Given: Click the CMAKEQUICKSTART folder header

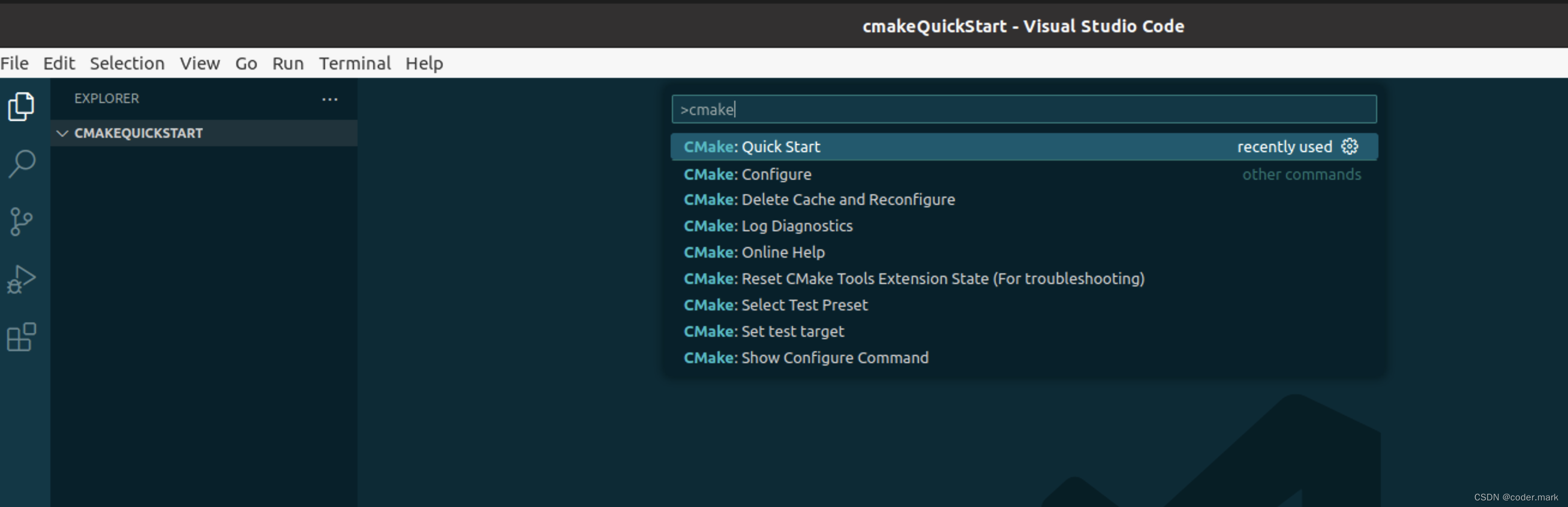Looking at the screenshot, I should point(204,133).
